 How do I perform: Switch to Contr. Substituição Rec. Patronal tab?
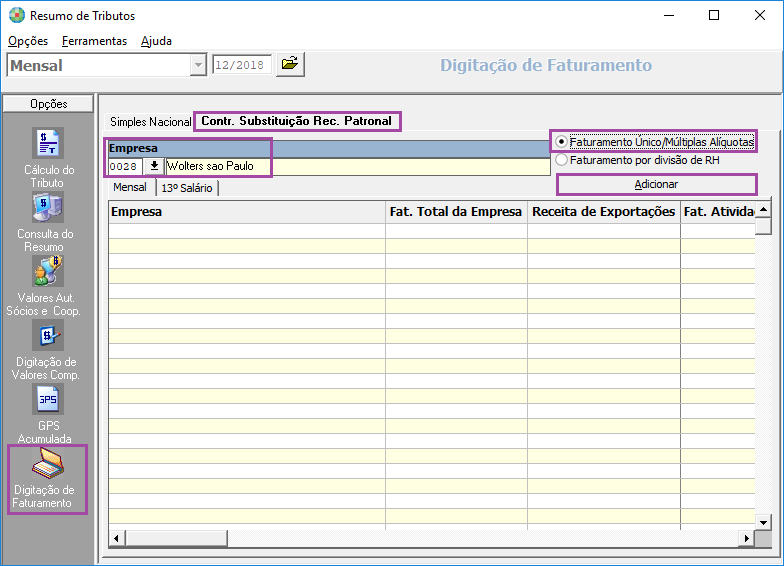coord(296,121)
